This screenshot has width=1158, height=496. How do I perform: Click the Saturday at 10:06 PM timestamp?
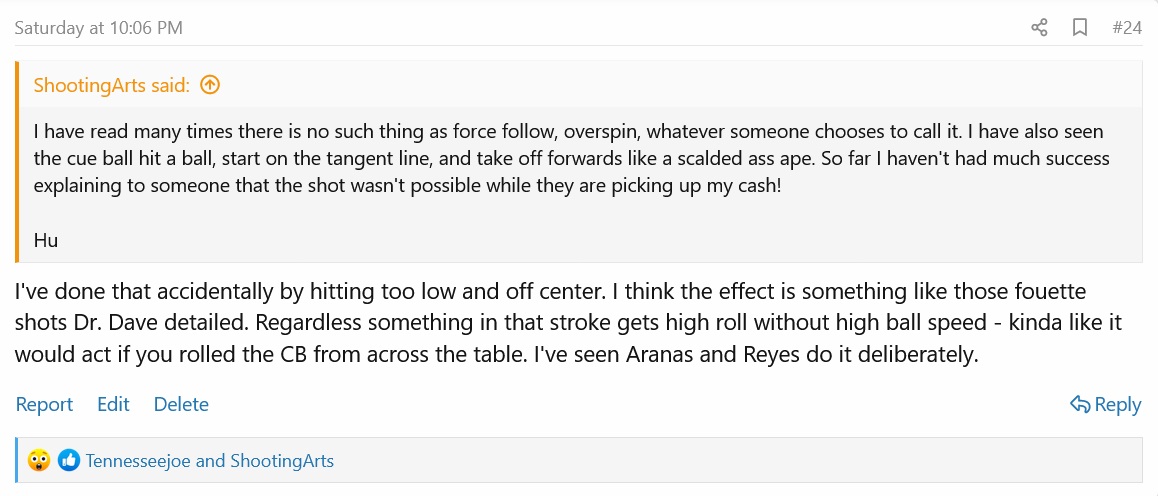(x=98, y=28)
